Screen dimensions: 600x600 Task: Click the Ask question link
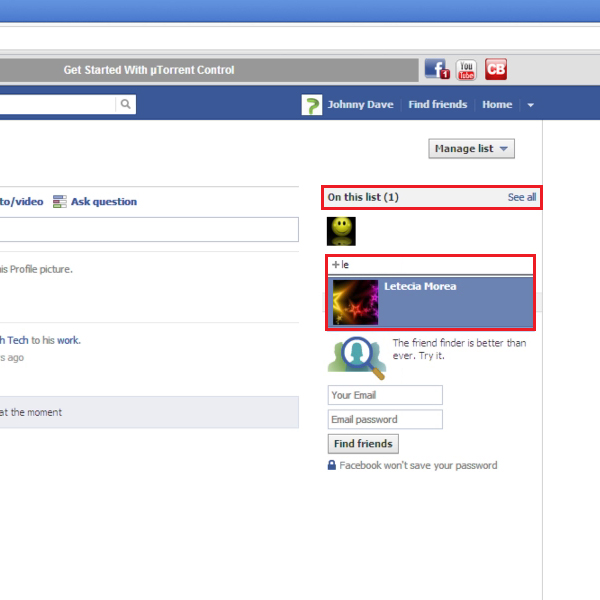pyautogui.click(x=104, y=202)
